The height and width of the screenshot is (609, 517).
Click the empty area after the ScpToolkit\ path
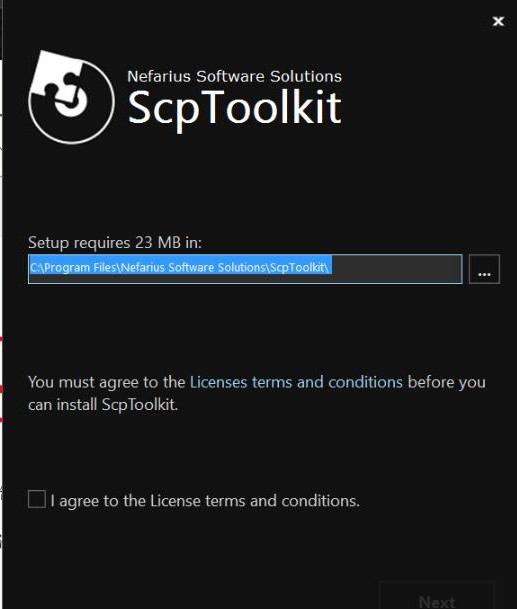396,269
